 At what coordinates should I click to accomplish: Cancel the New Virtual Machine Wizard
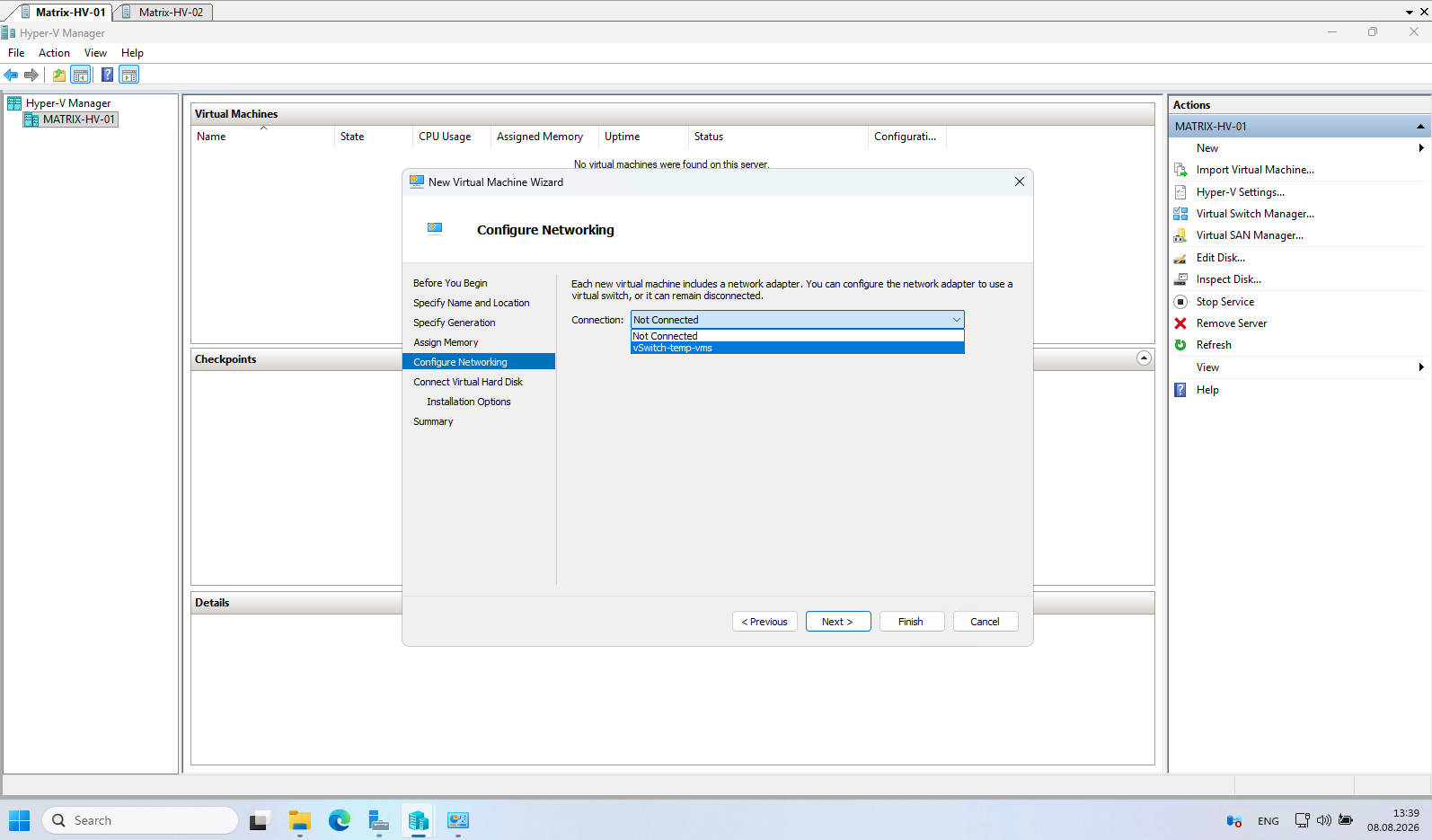point(985,622)
